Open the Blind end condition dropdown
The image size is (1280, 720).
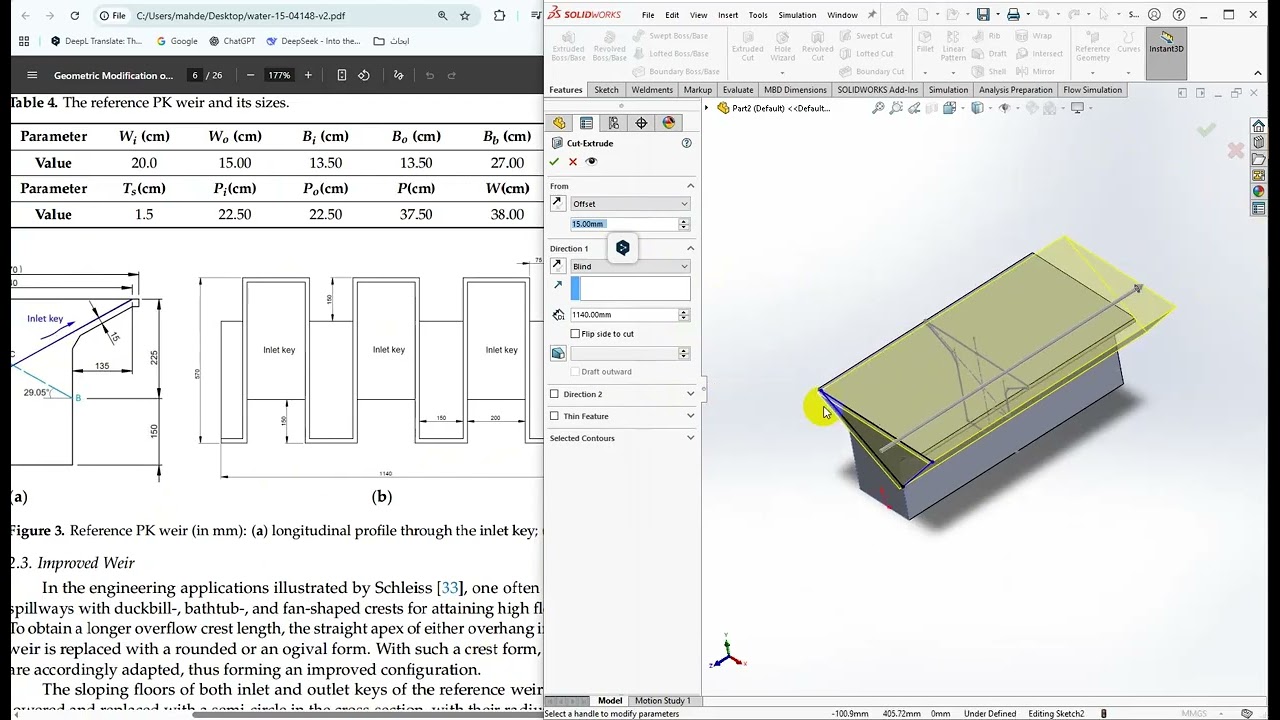click(630, 266)
